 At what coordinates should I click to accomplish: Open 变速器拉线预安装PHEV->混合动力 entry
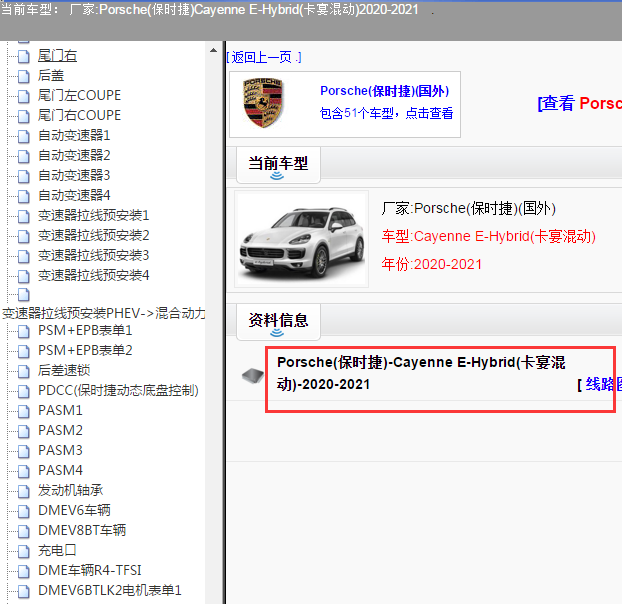pos(104,313)
